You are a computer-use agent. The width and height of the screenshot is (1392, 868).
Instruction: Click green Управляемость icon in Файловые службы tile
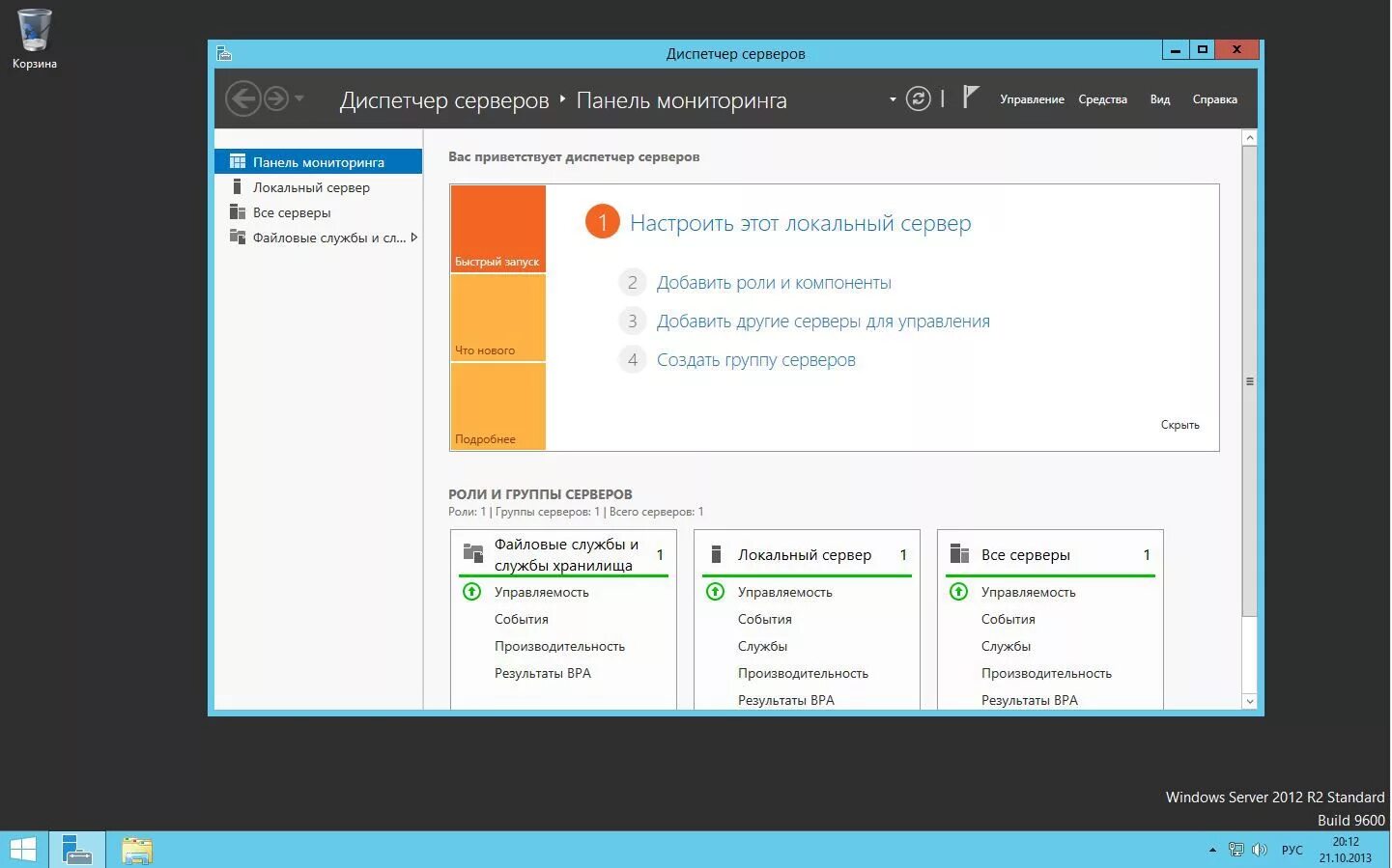pyautogui.click(x=471, y=592)
